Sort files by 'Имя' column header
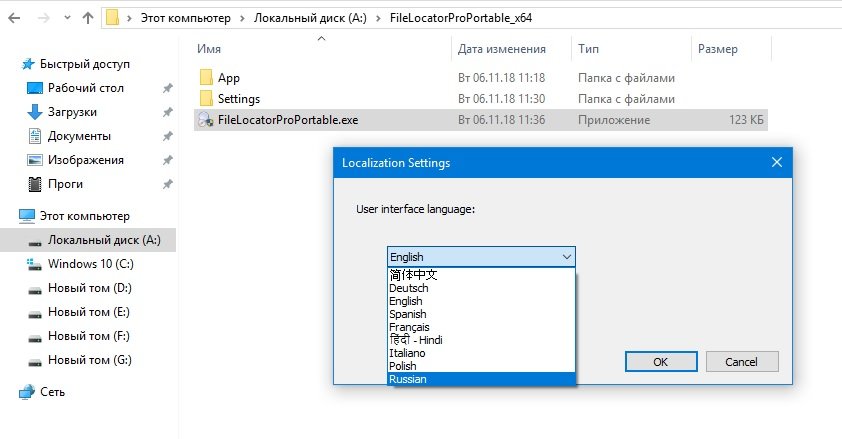The width and height of the screenshot is (842, 439). pos(209,49)
